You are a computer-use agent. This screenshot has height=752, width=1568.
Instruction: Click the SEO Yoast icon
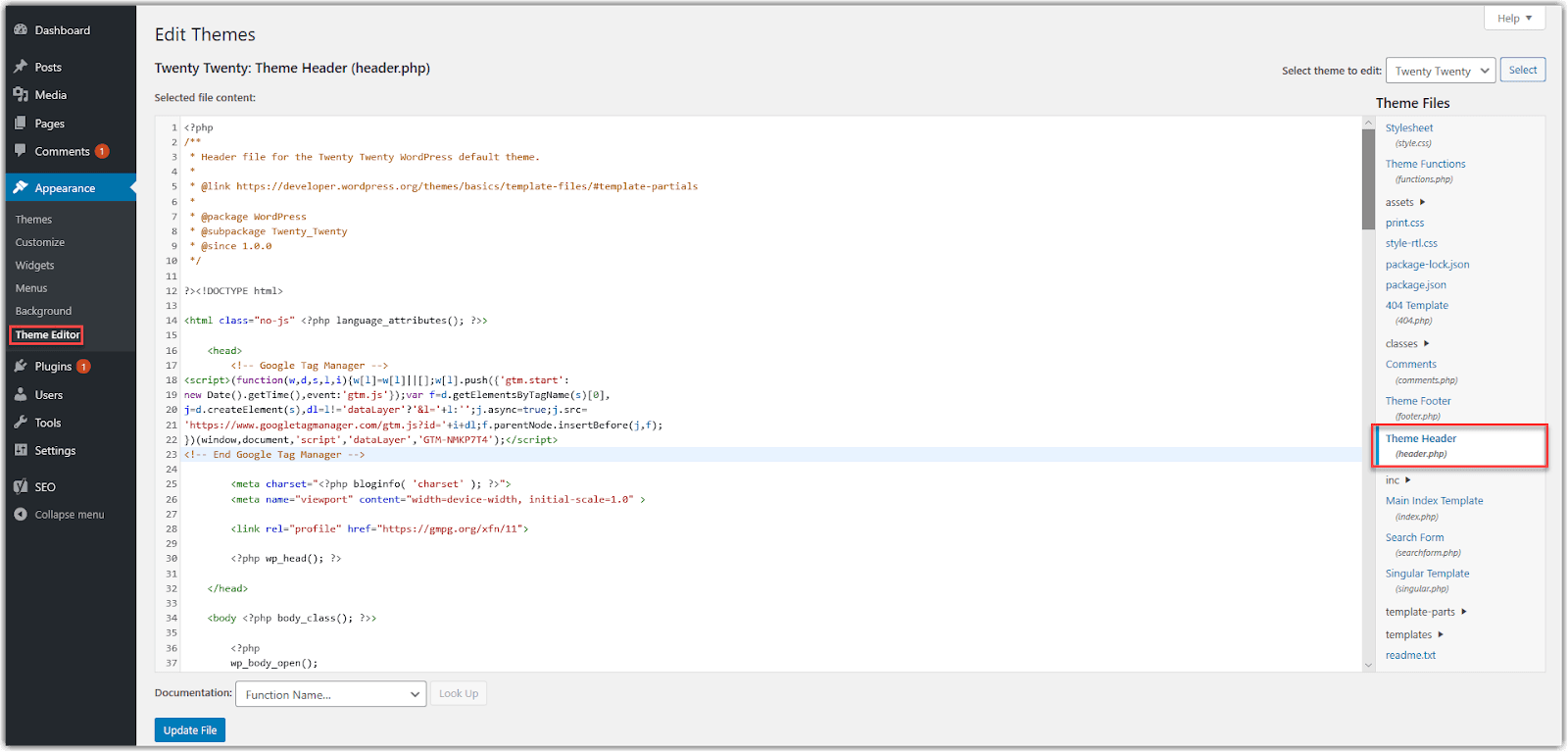tap(21, 486)
